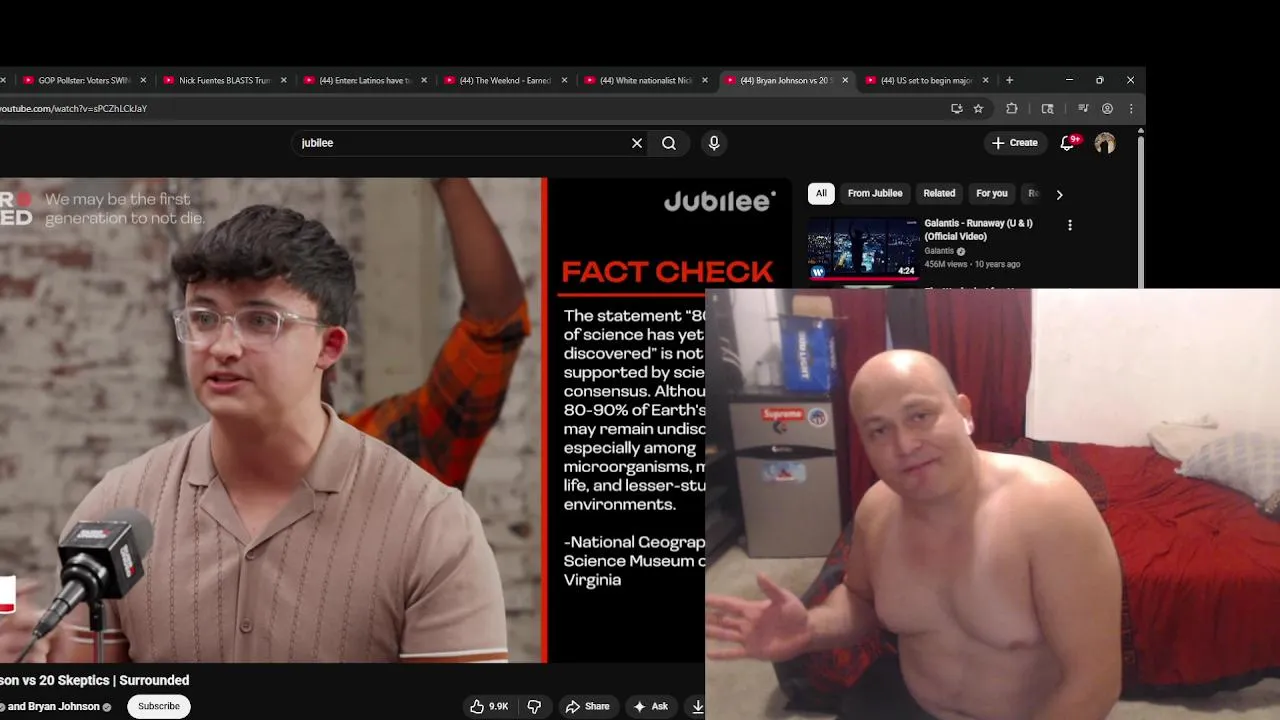Expand more filter chips with right arrow

(1059, 194)
